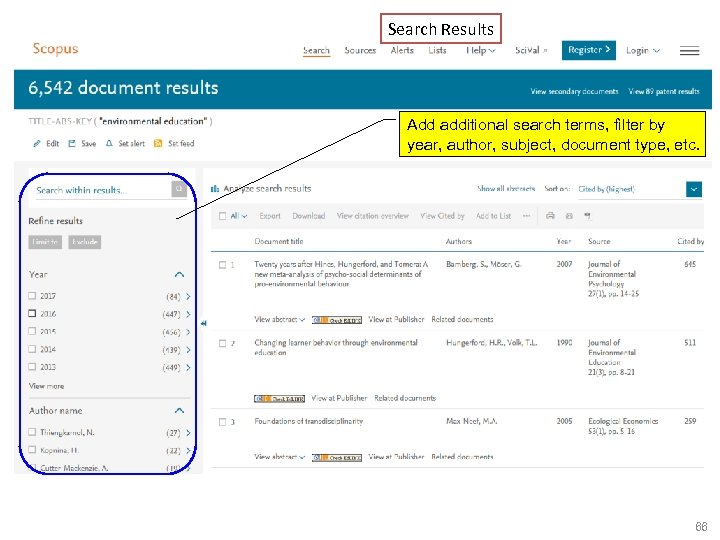Click View more under Year filter
This screenshot has height=540, width=720.
[46, 386]
